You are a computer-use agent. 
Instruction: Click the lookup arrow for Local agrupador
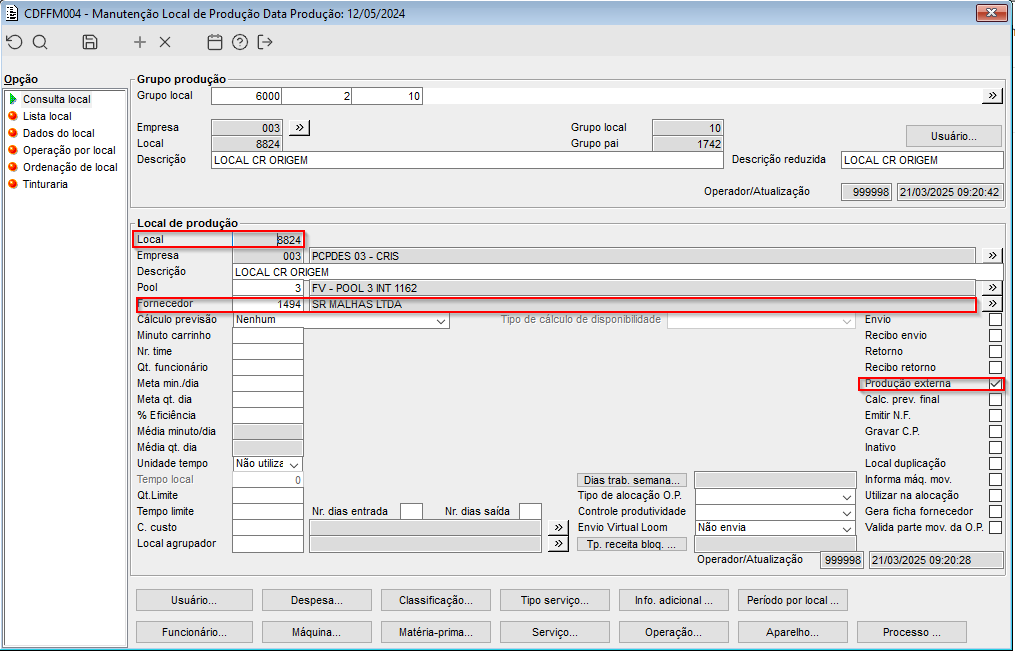pyautogui.click(x=558, y=544)
